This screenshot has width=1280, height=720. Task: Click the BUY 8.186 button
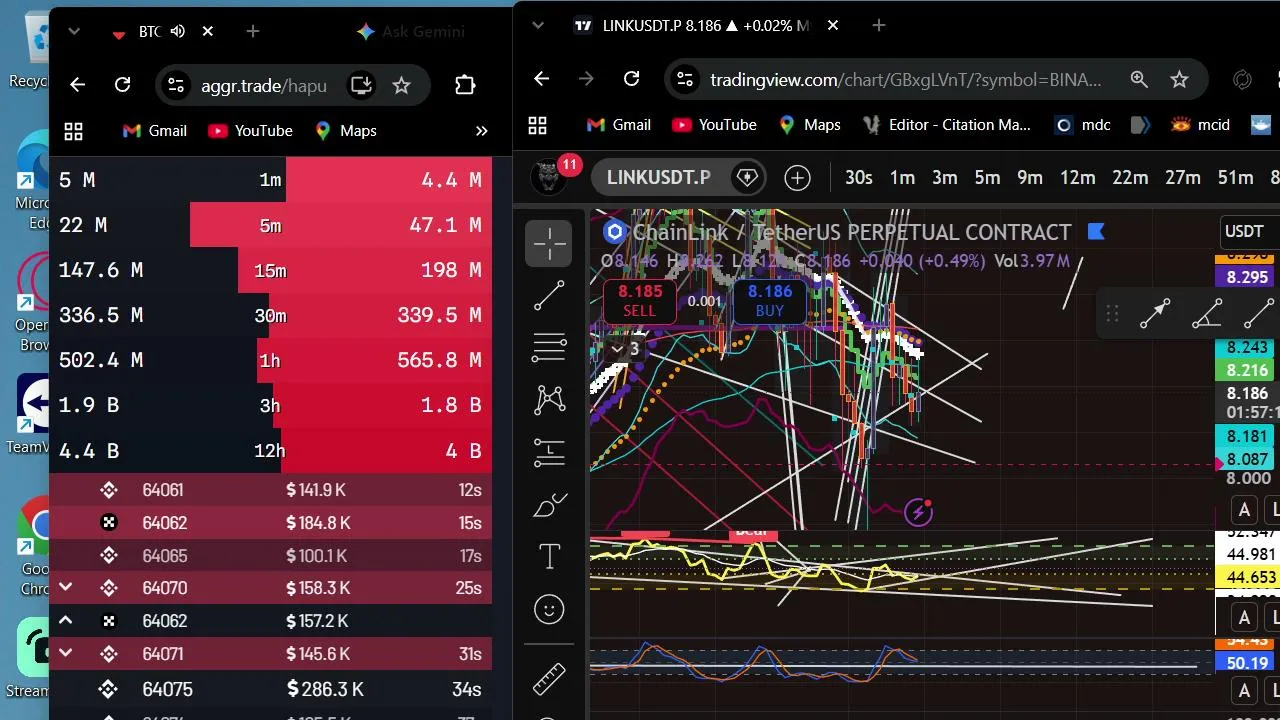pyautogui.click(x=769, y=300)
